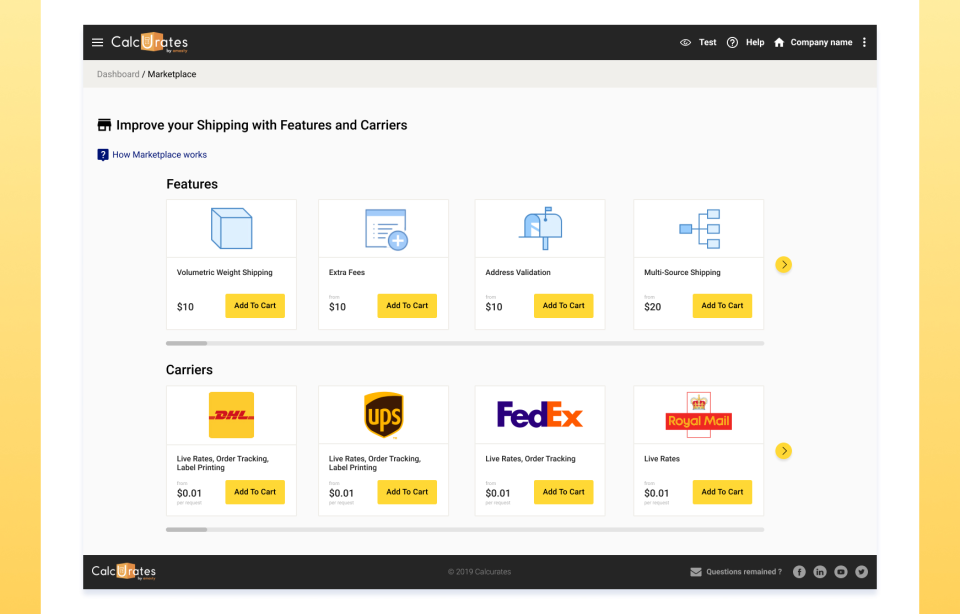Click the © 2019 Calcurates footer text
The image size is (960, 614).
[479, 572]
